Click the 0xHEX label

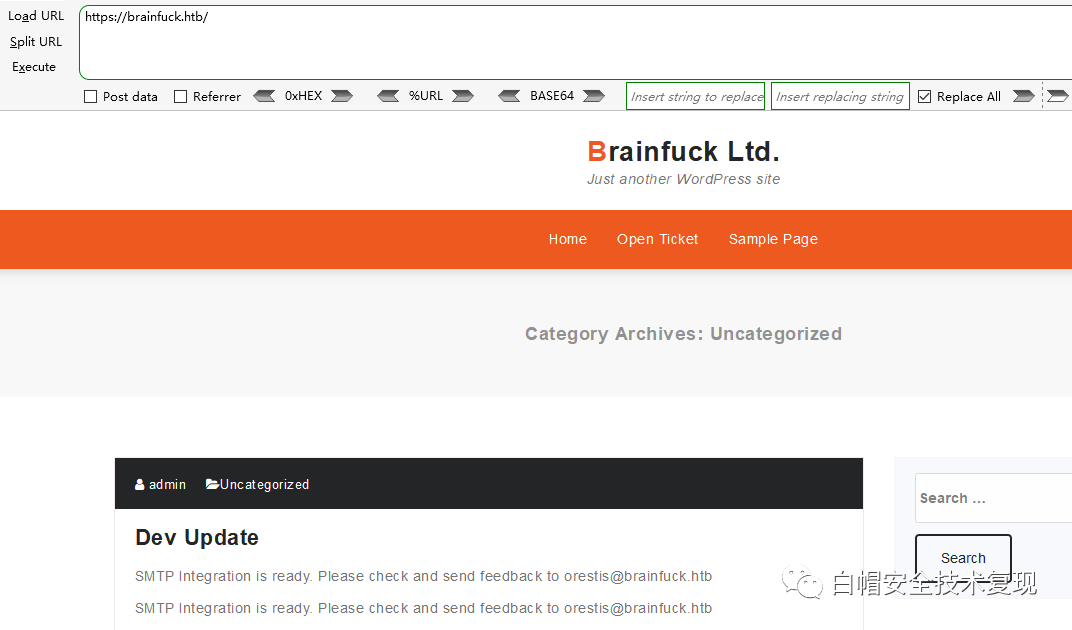[304, 96]
